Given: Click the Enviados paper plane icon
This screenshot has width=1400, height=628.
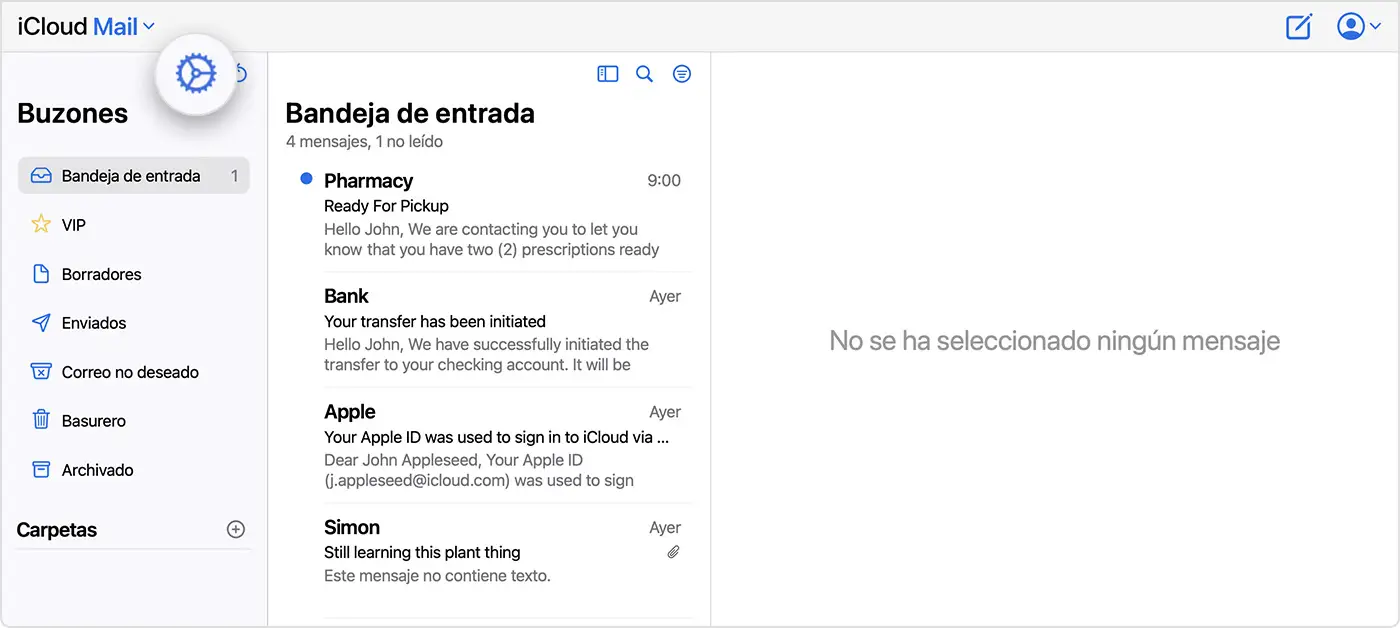Looking at the screenshot, I should (x=41, y=323).
